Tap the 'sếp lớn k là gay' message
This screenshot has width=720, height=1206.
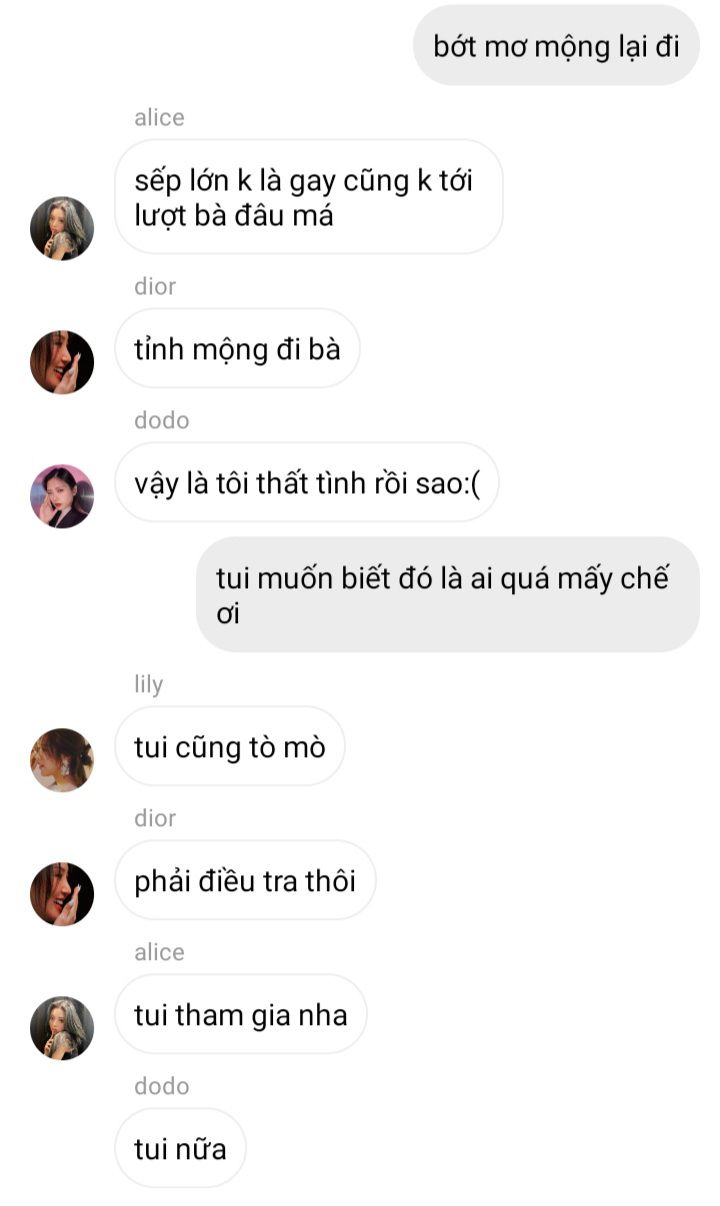pyautogui.click(x=308, y=196)
